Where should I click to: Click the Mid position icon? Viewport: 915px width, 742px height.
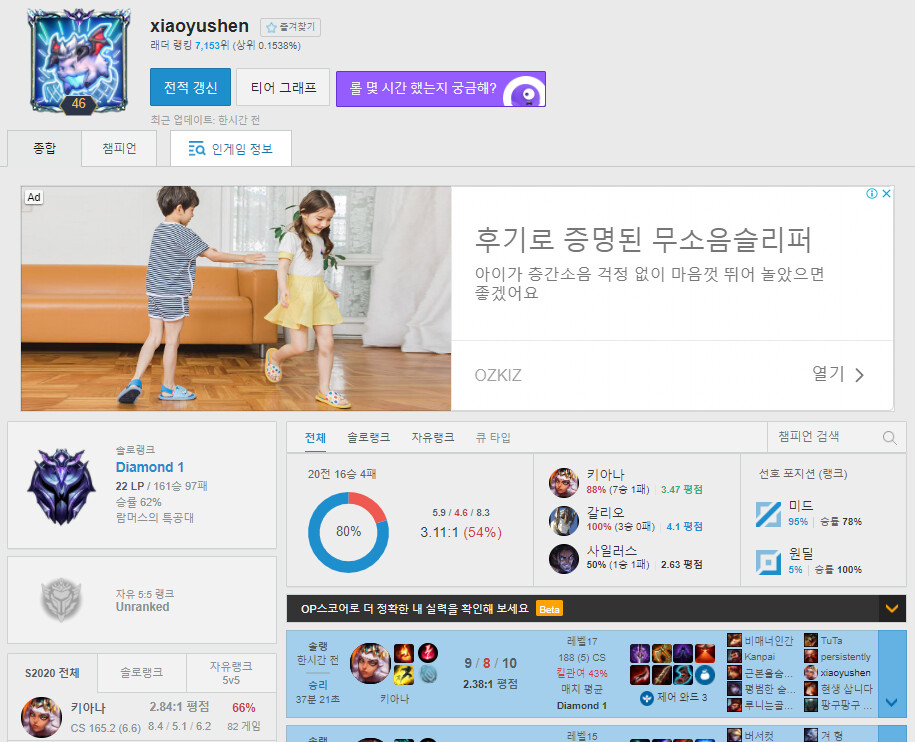click(768, 514)
